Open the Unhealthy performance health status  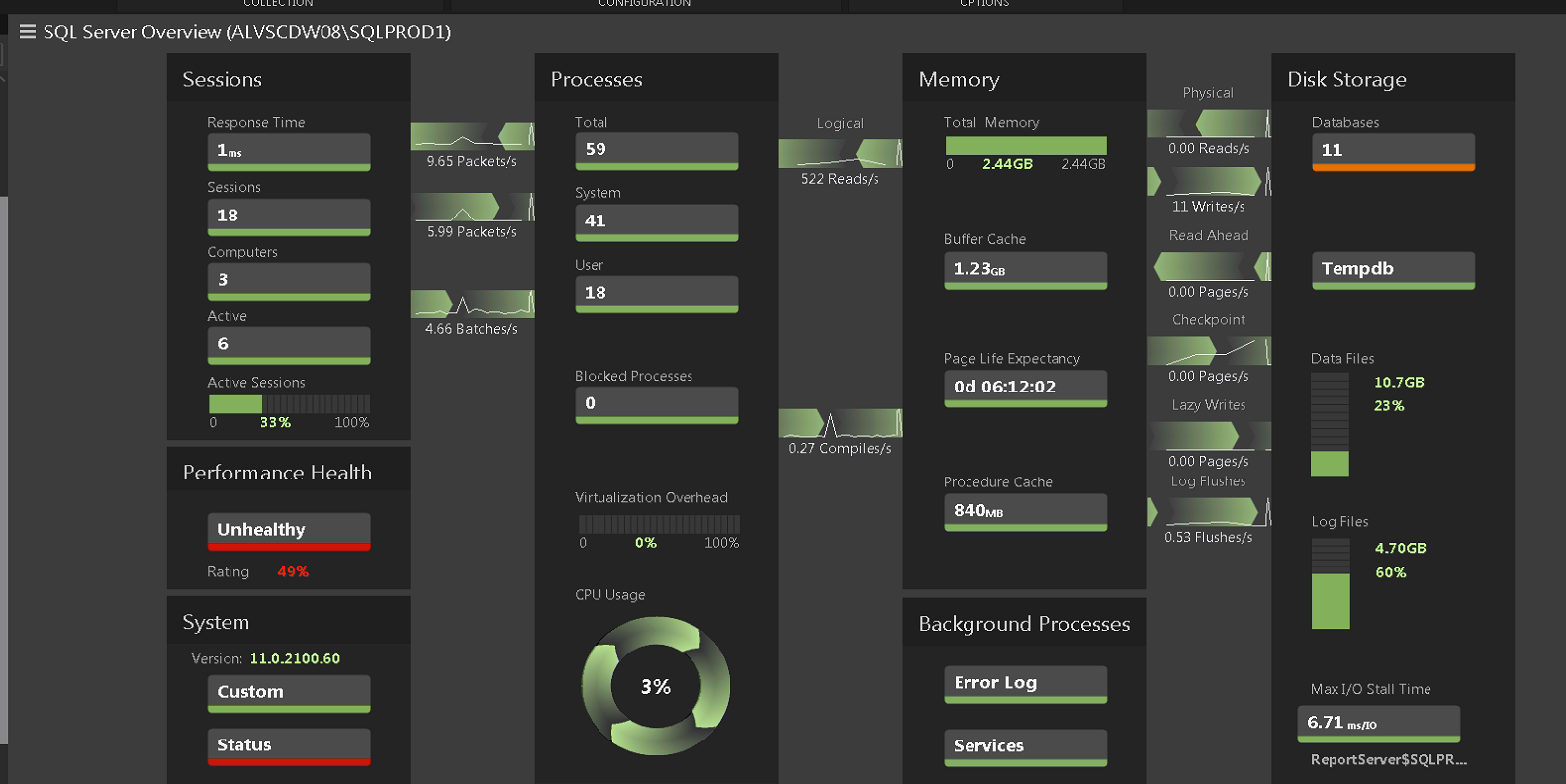pos(288,530)
